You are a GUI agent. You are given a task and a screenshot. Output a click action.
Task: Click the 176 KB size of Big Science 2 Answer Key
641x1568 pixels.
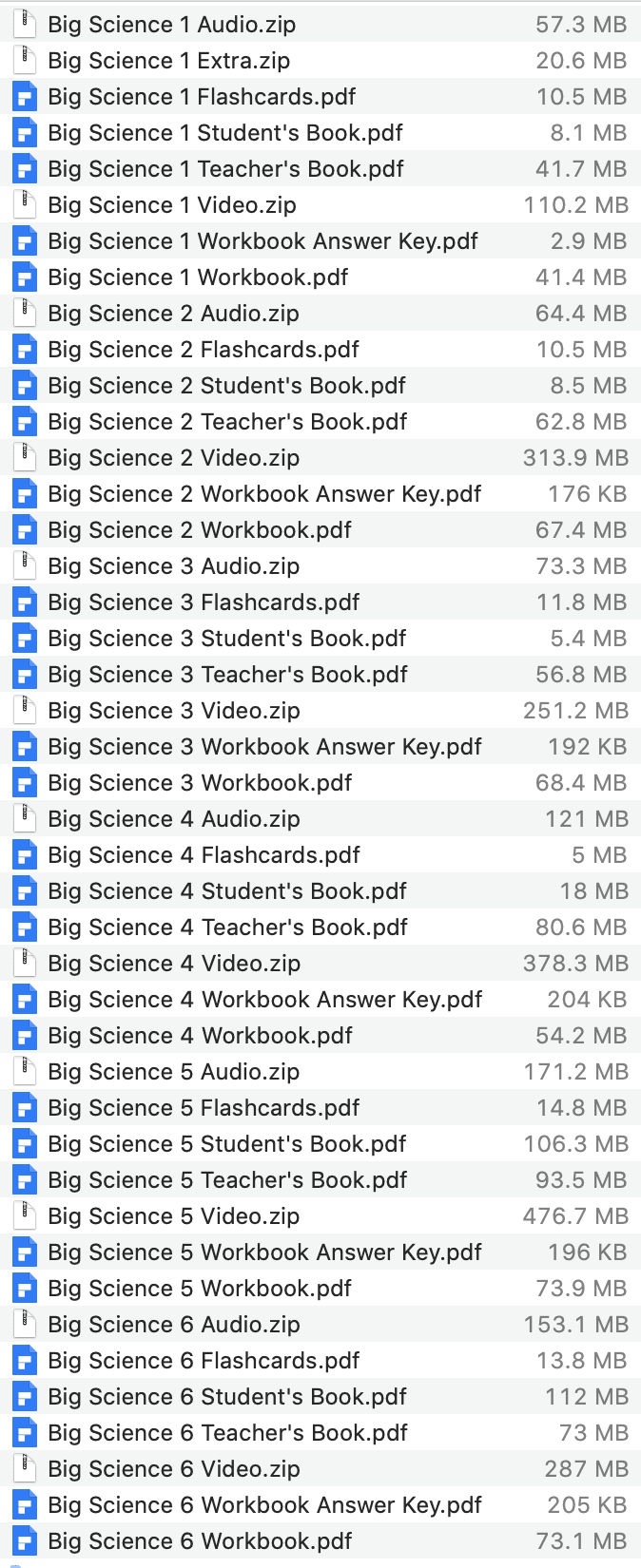[587, 494]
